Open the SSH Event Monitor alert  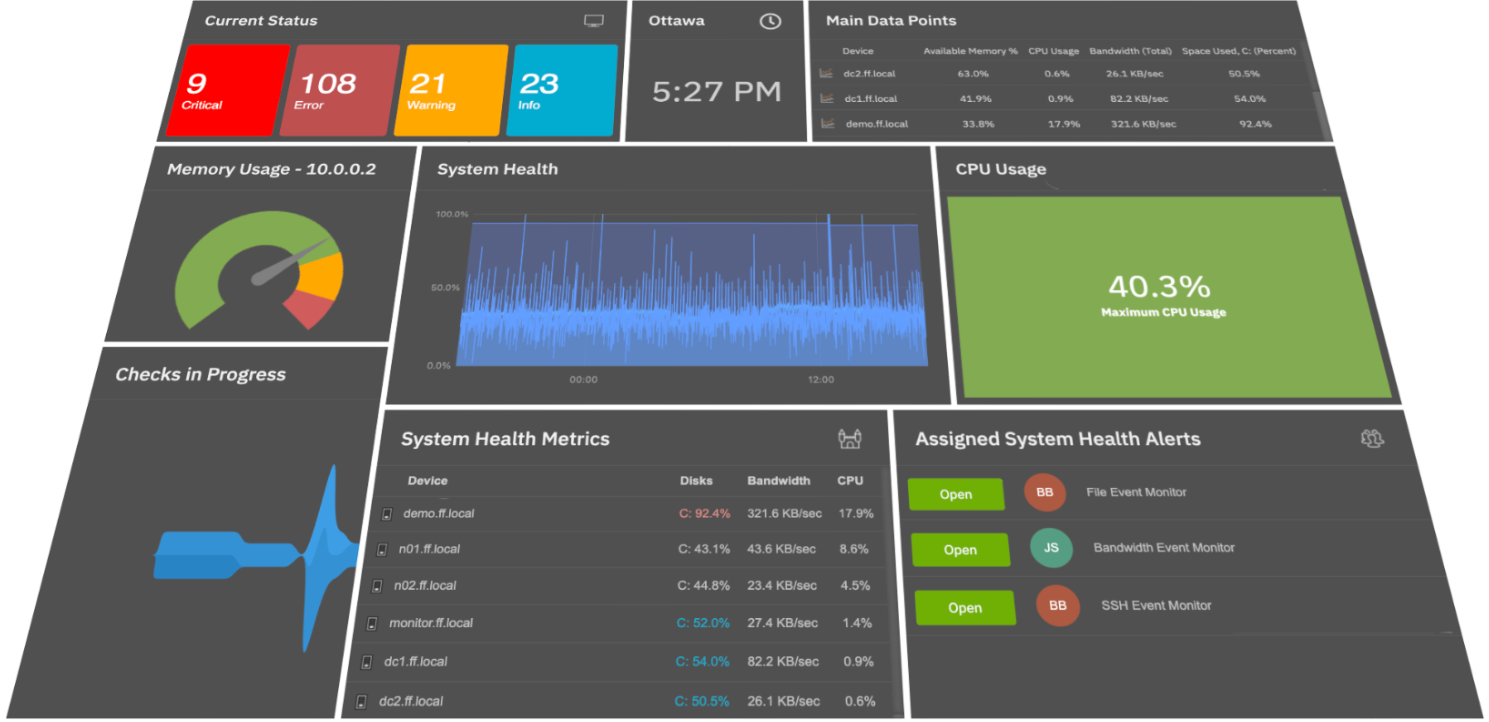(x=964, y=607)
